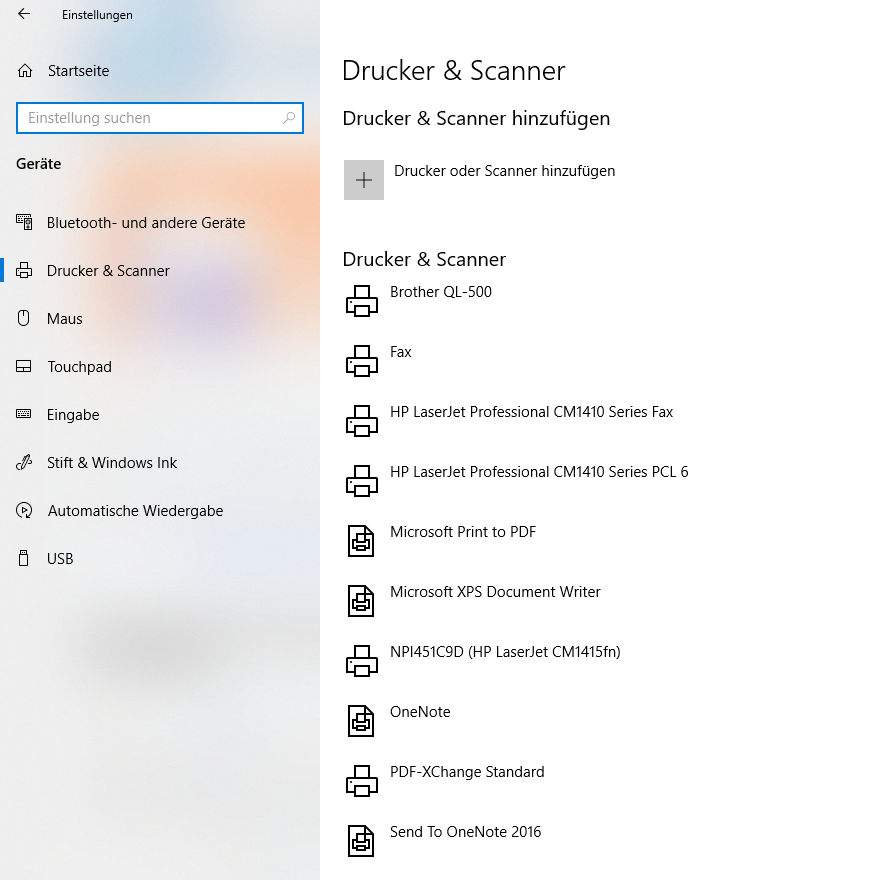Screen dimensions: 887x880
Task: Open Bluetooth- und andere Geräte settings
Action: [146, 222]
